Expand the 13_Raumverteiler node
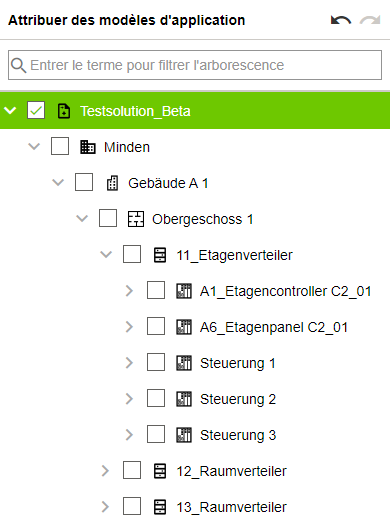The image size is (390, 527). (x=105, y=506)
